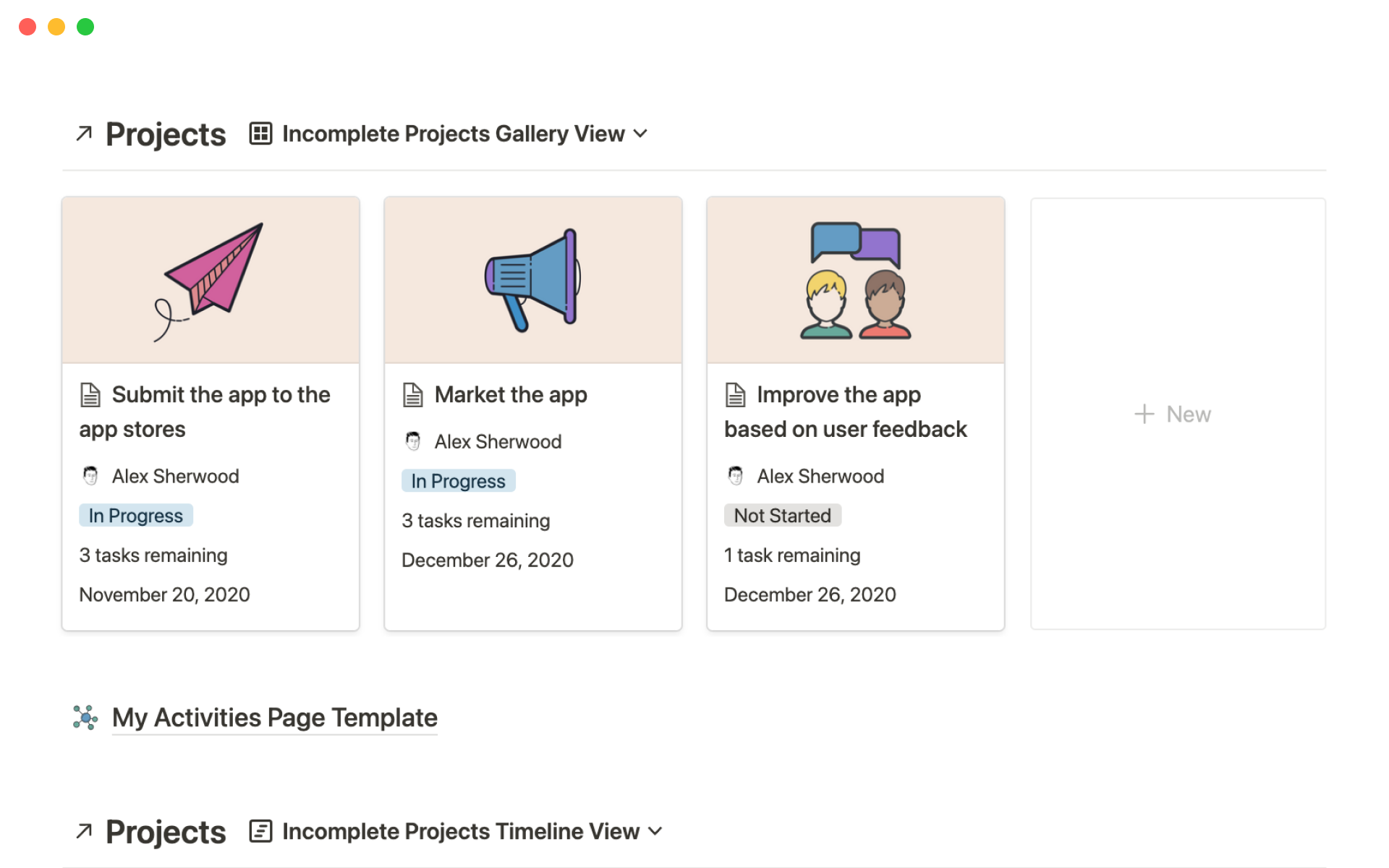The image size is (1389, 868).
Task: Click the Not Started status tag
Action: tap(782, 516)
